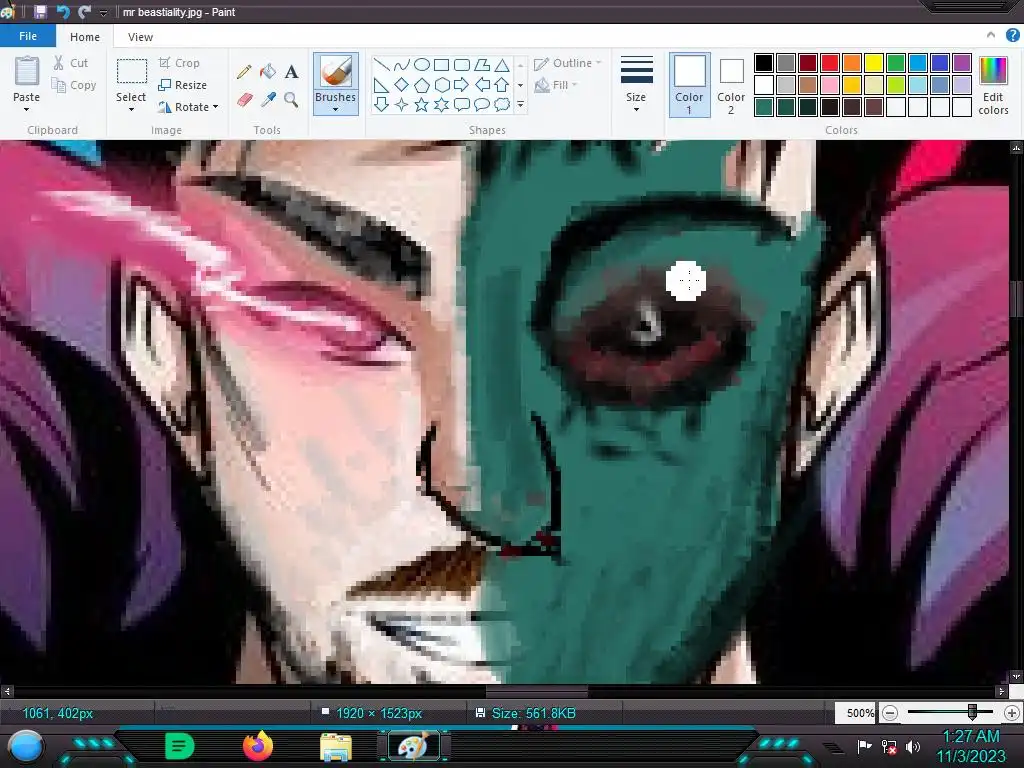This screenshot has width=1024, height=768.
Task: Choose the Hexagon shape
Action: pos(441,85)
